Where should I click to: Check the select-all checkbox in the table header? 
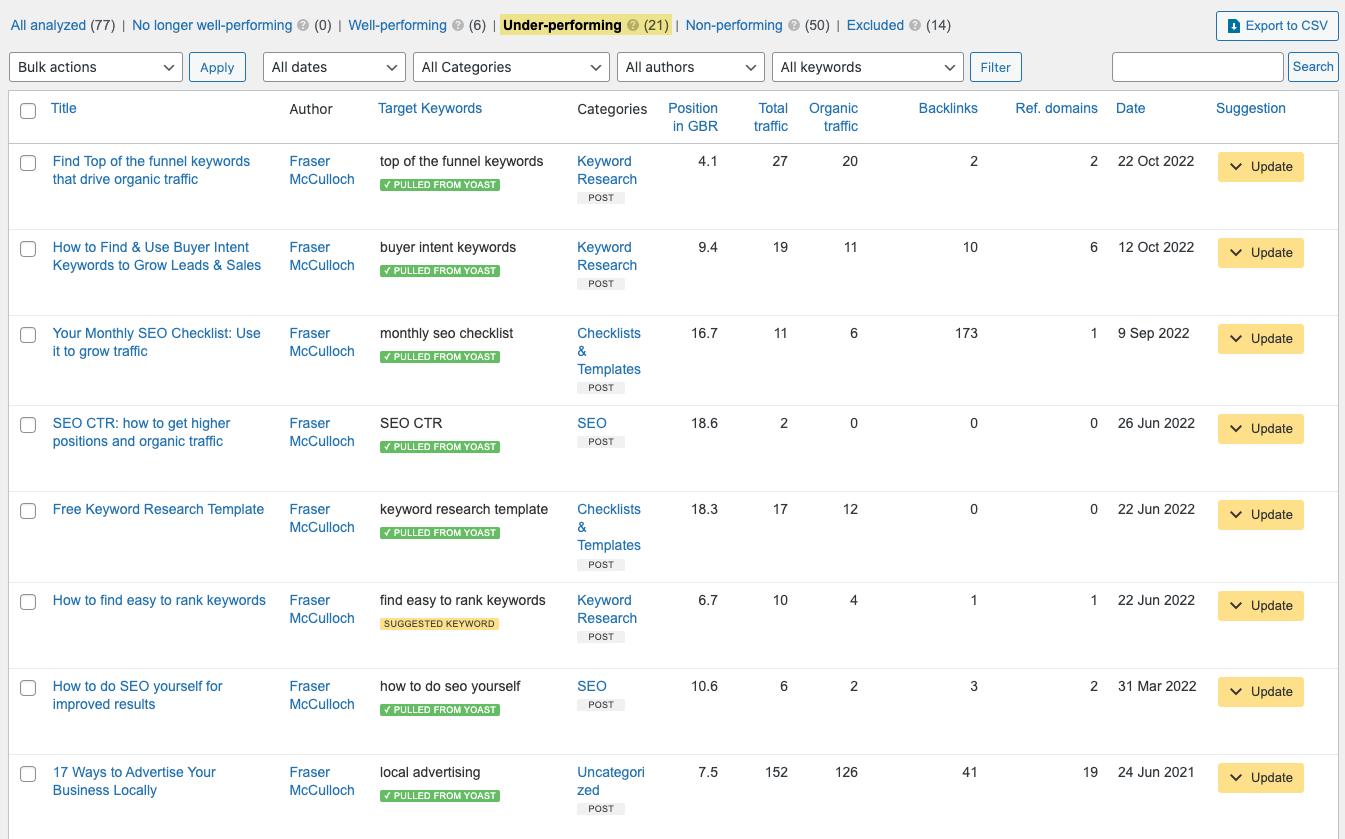pyautogui.click(x=28, y=111)
